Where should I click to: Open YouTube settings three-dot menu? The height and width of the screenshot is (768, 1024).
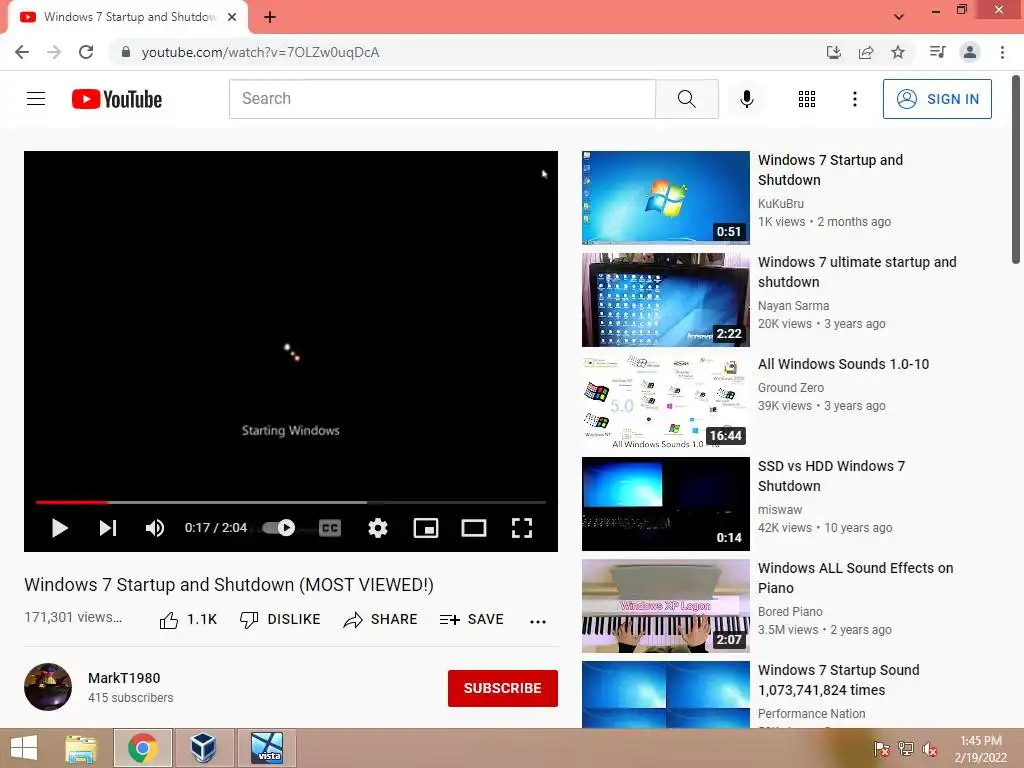coord(854,99)
